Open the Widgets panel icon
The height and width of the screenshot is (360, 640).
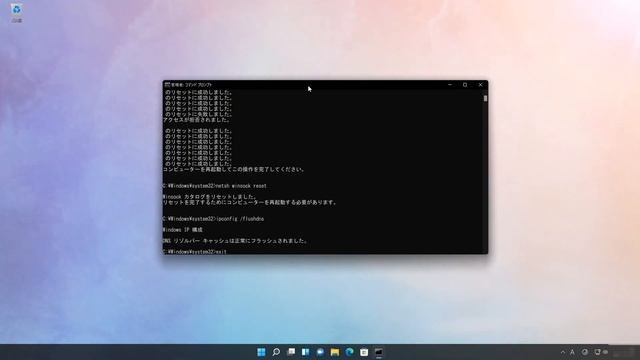305,352
